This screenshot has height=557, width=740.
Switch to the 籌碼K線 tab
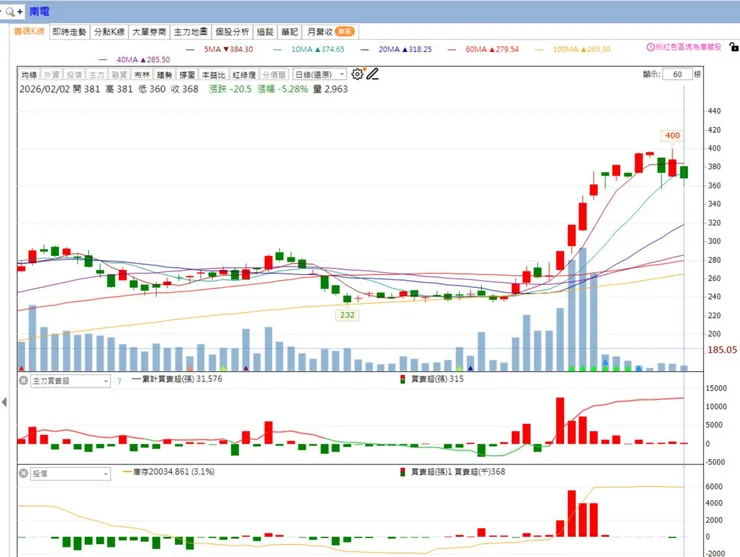click(x=29, y=32)
